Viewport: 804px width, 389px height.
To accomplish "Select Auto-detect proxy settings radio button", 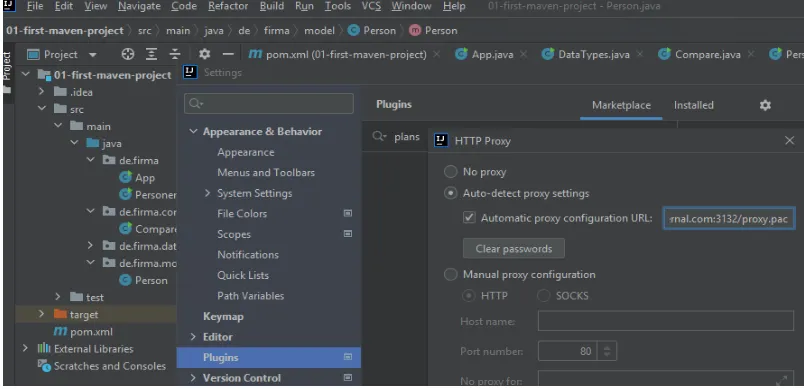I will [450, 193].
